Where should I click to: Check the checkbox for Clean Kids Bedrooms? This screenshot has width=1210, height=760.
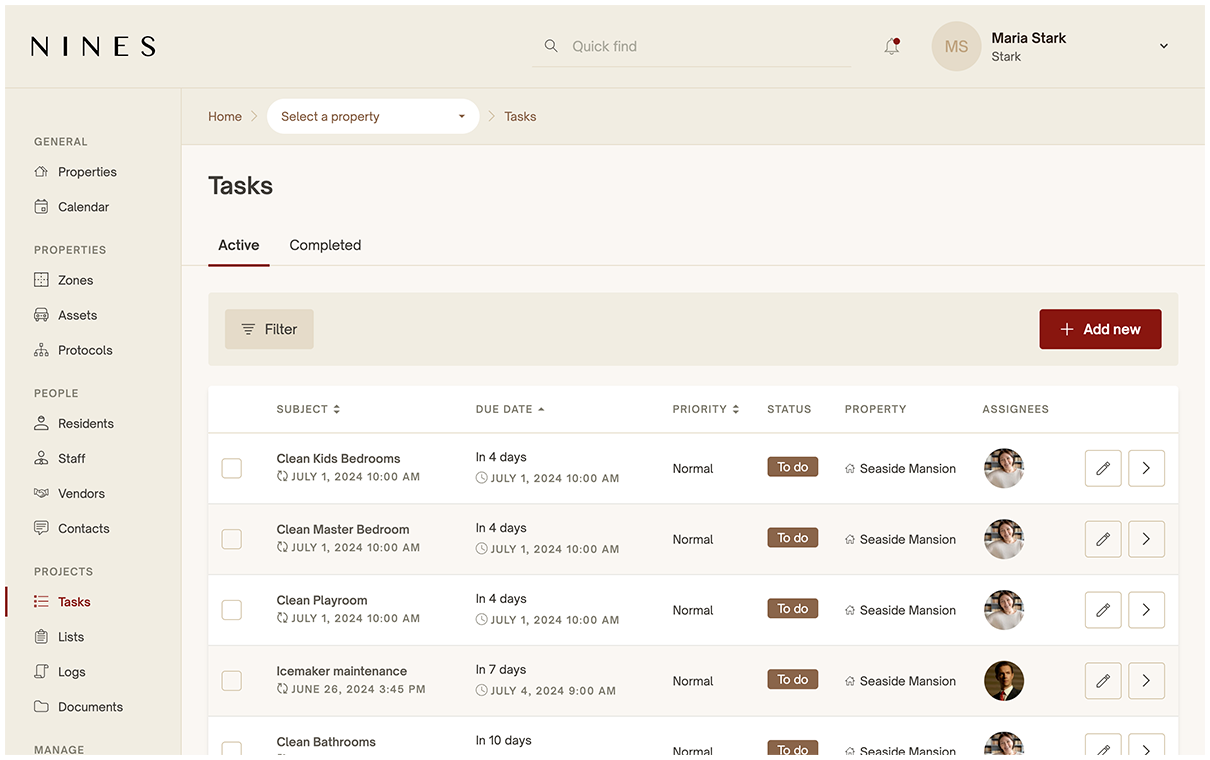(231, 467)
